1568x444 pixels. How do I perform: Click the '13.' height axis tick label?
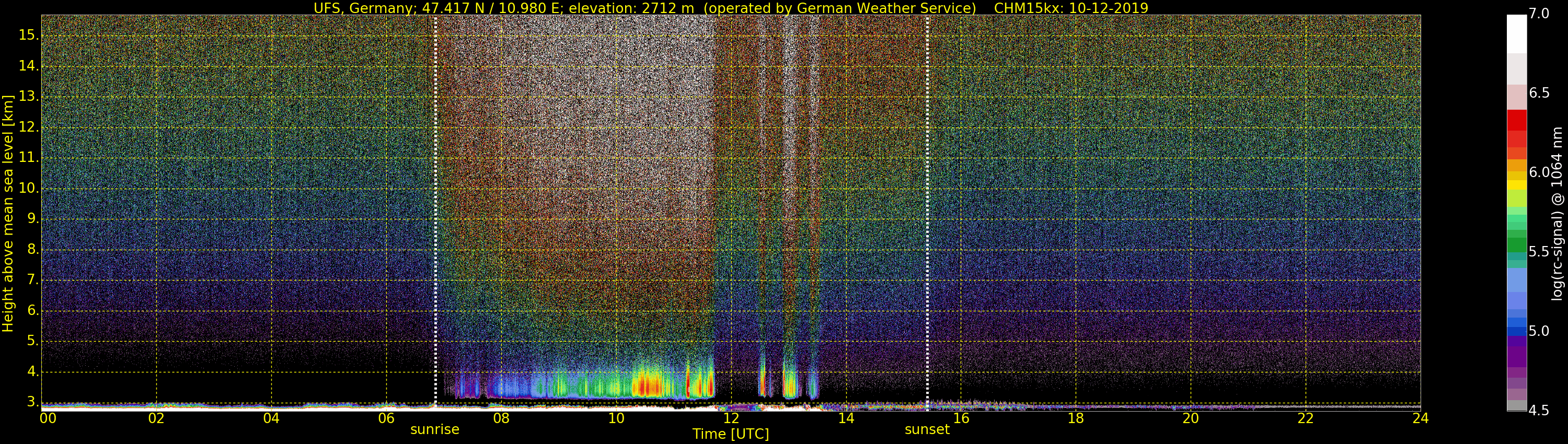click(29, 97)
